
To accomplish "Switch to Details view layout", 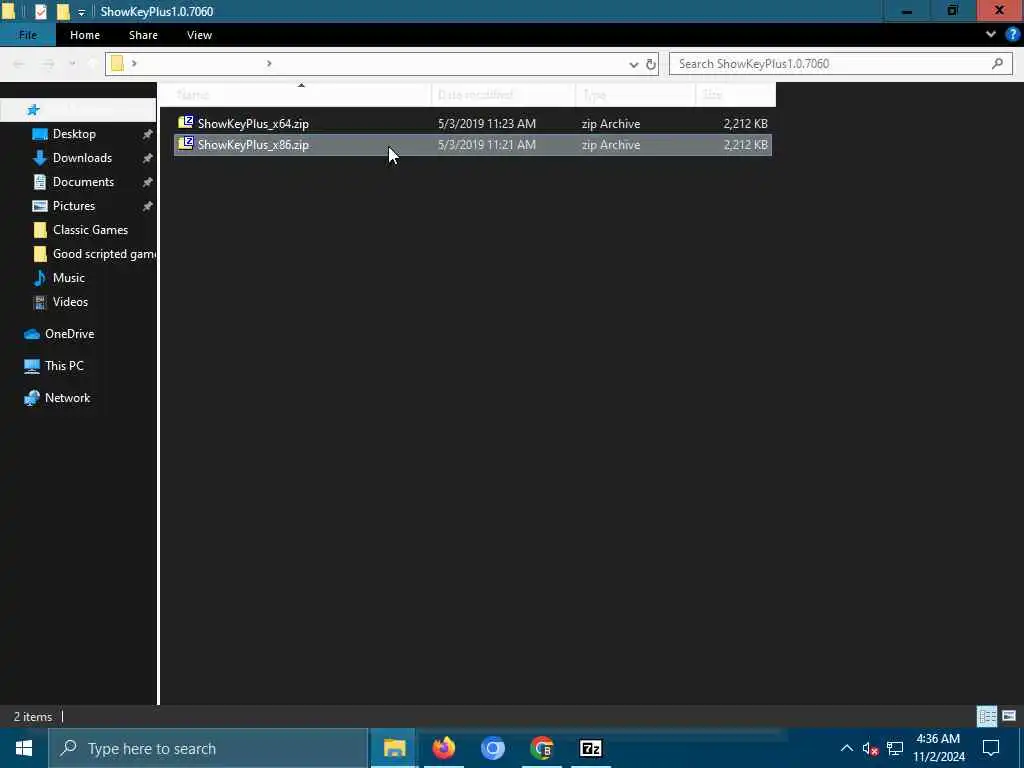I will pos(987,716).
